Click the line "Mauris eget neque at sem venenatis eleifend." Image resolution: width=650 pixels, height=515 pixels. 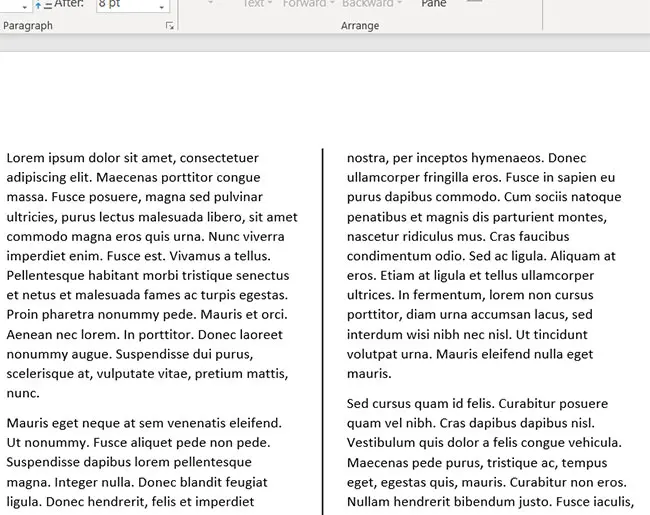point(144,423)
